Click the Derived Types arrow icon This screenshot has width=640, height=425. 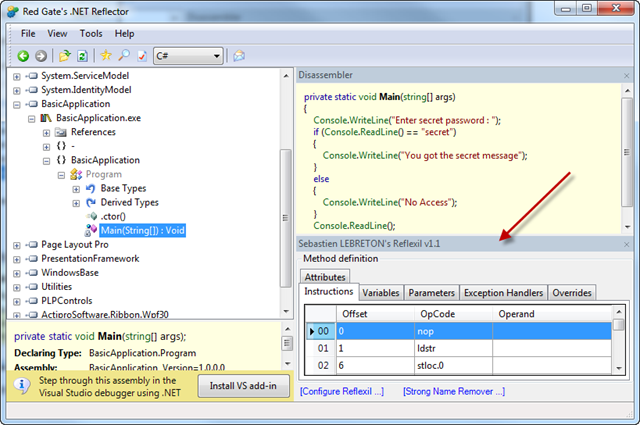pos(91,202)
